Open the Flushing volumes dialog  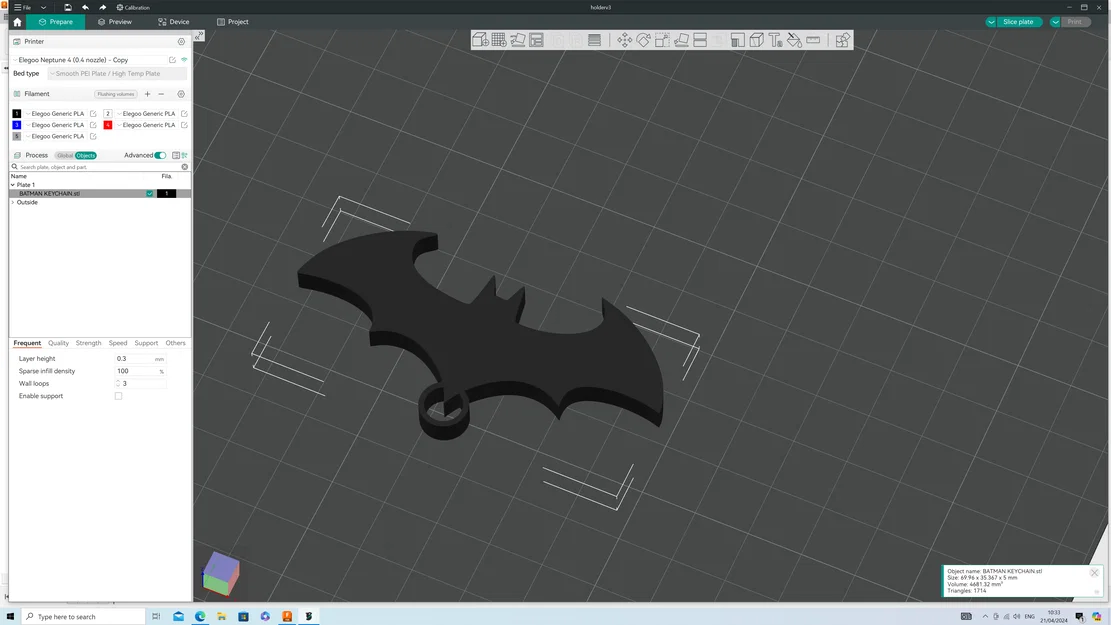pos(116,94)
